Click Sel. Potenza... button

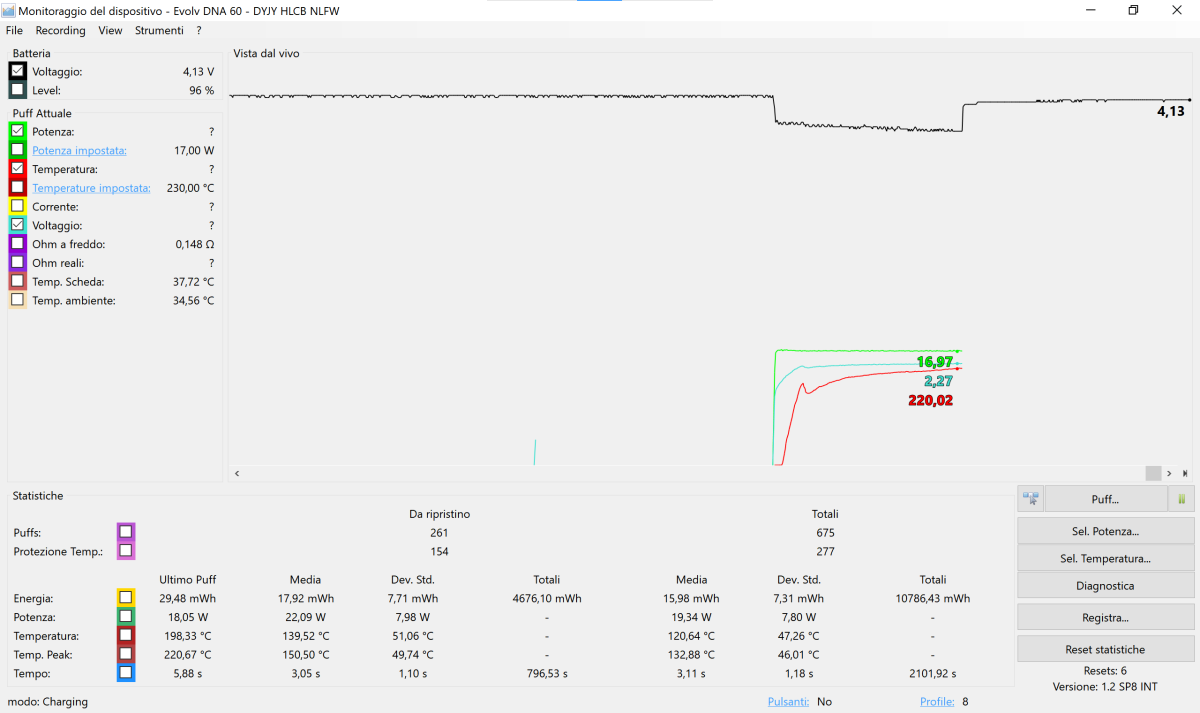(x=1106, y=531)
